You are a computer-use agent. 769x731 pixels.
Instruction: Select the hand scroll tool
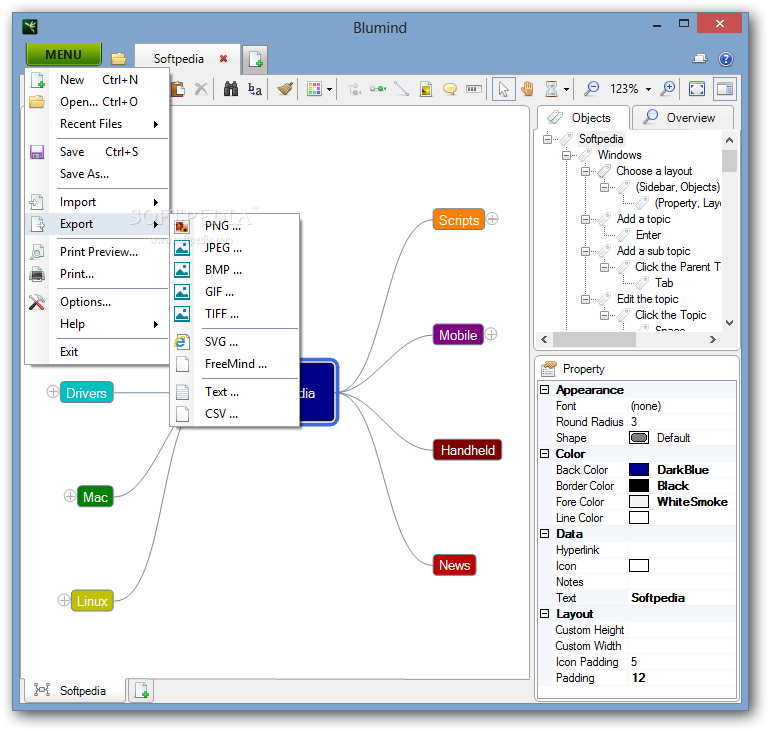[528, 89]
